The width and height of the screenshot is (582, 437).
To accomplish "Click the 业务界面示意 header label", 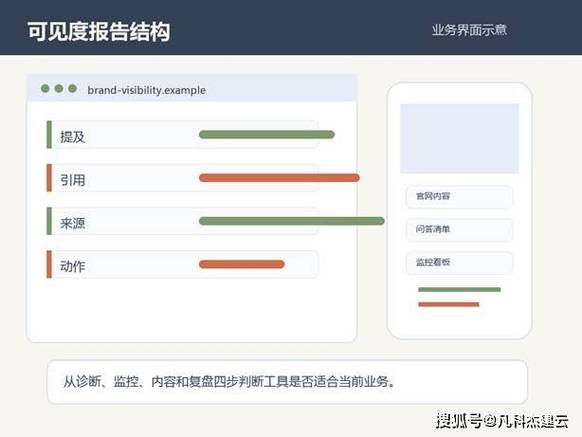I will 469,30.
